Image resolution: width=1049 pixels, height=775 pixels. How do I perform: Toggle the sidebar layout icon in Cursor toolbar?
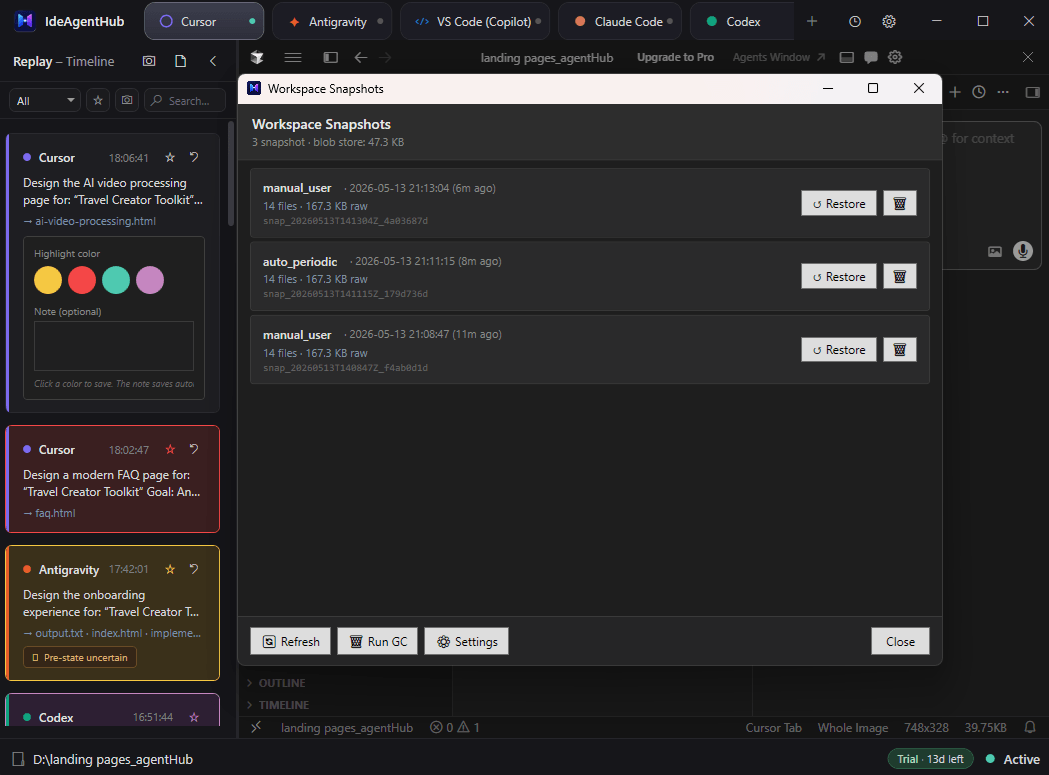coord(330,58)
